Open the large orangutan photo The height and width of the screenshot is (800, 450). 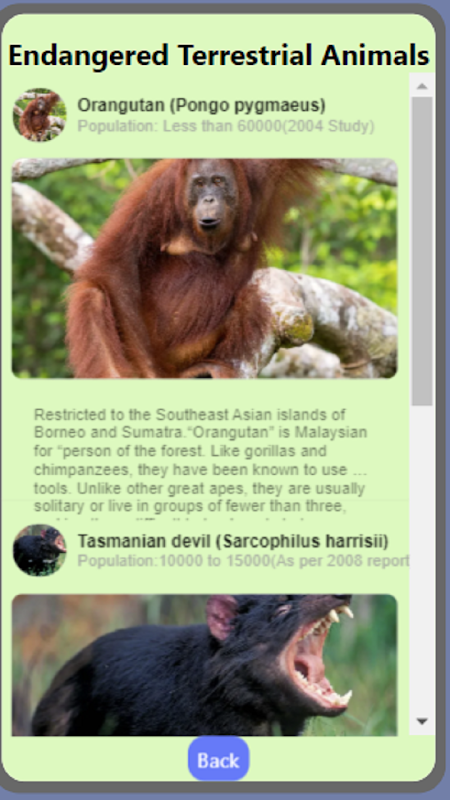205,268
